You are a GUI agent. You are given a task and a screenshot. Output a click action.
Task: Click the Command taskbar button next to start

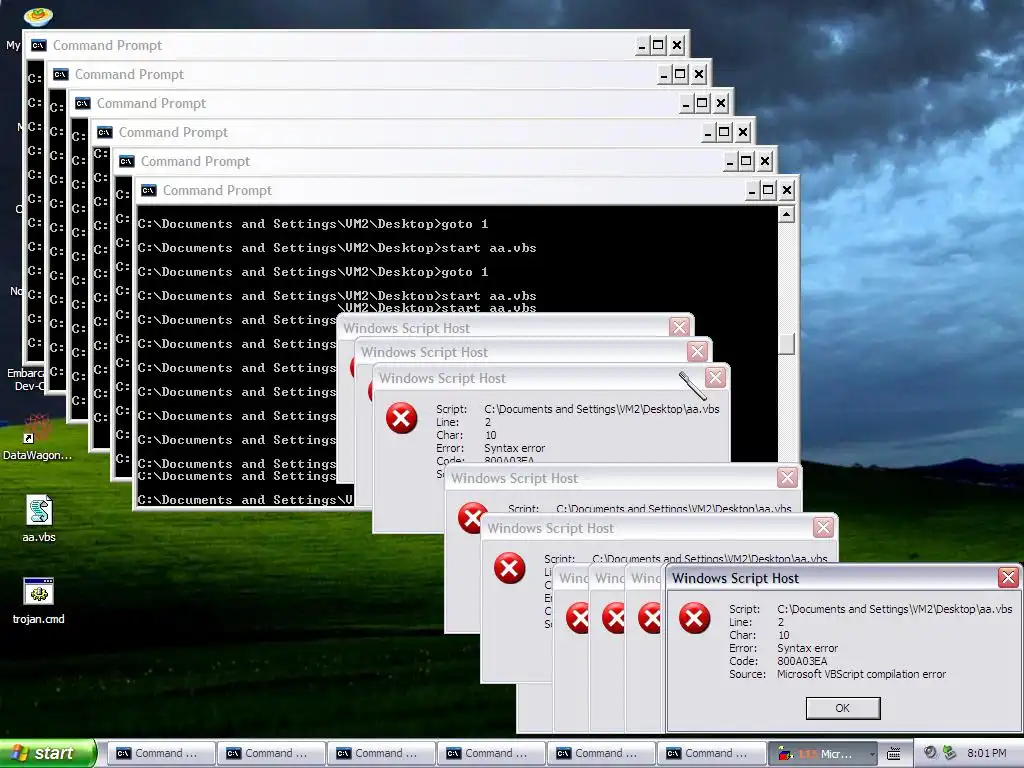[160, 754]
